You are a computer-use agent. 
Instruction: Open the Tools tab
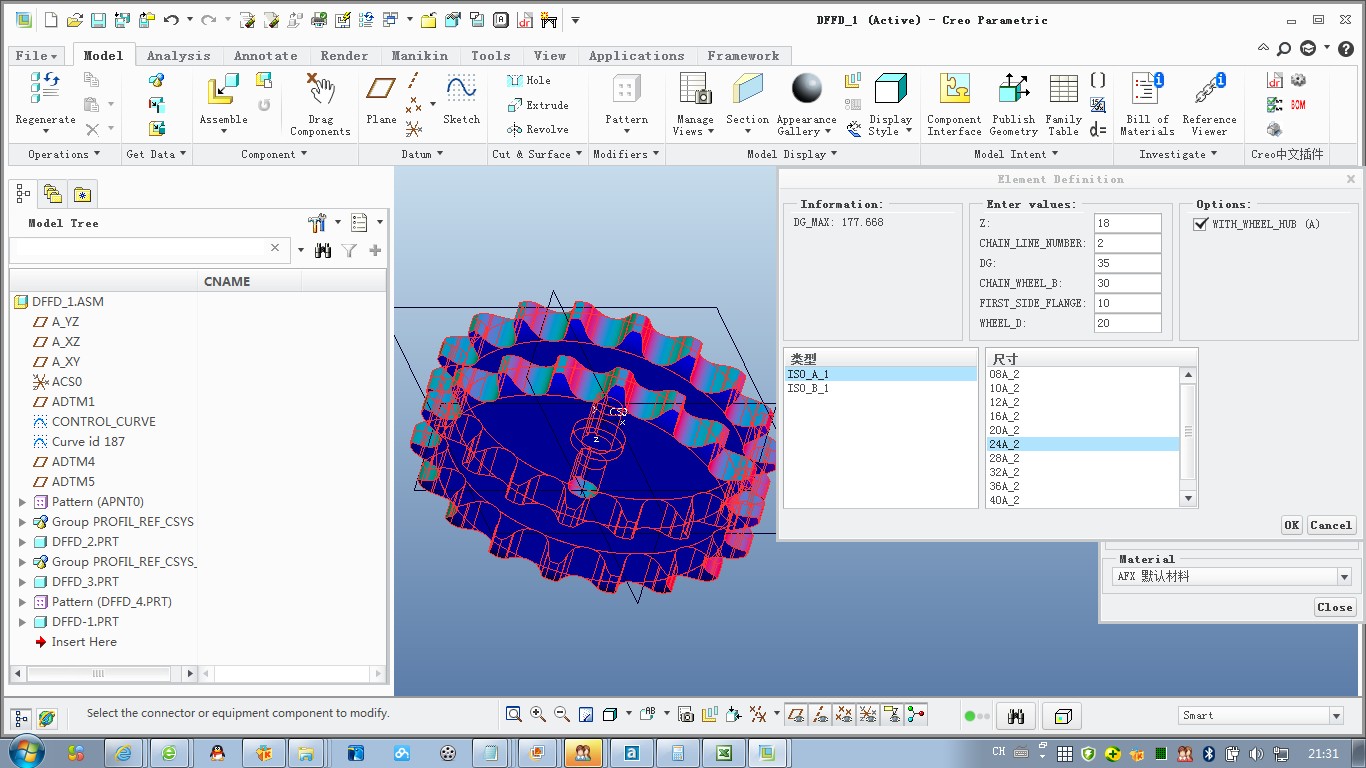491,56
